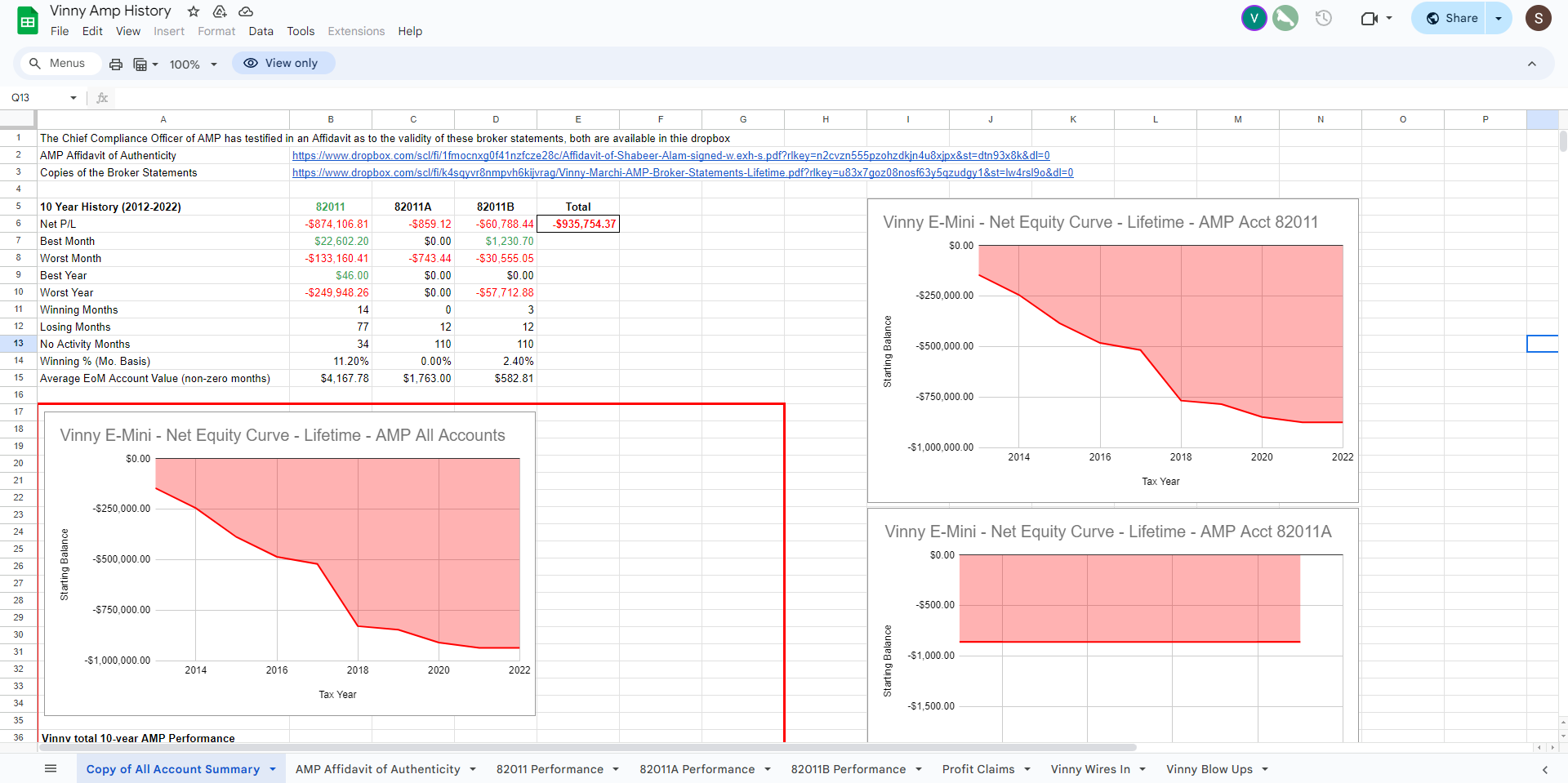1568x783 pixels.
Task: Click the document title Vinny Amp History
Action: [x=110, y=11]
